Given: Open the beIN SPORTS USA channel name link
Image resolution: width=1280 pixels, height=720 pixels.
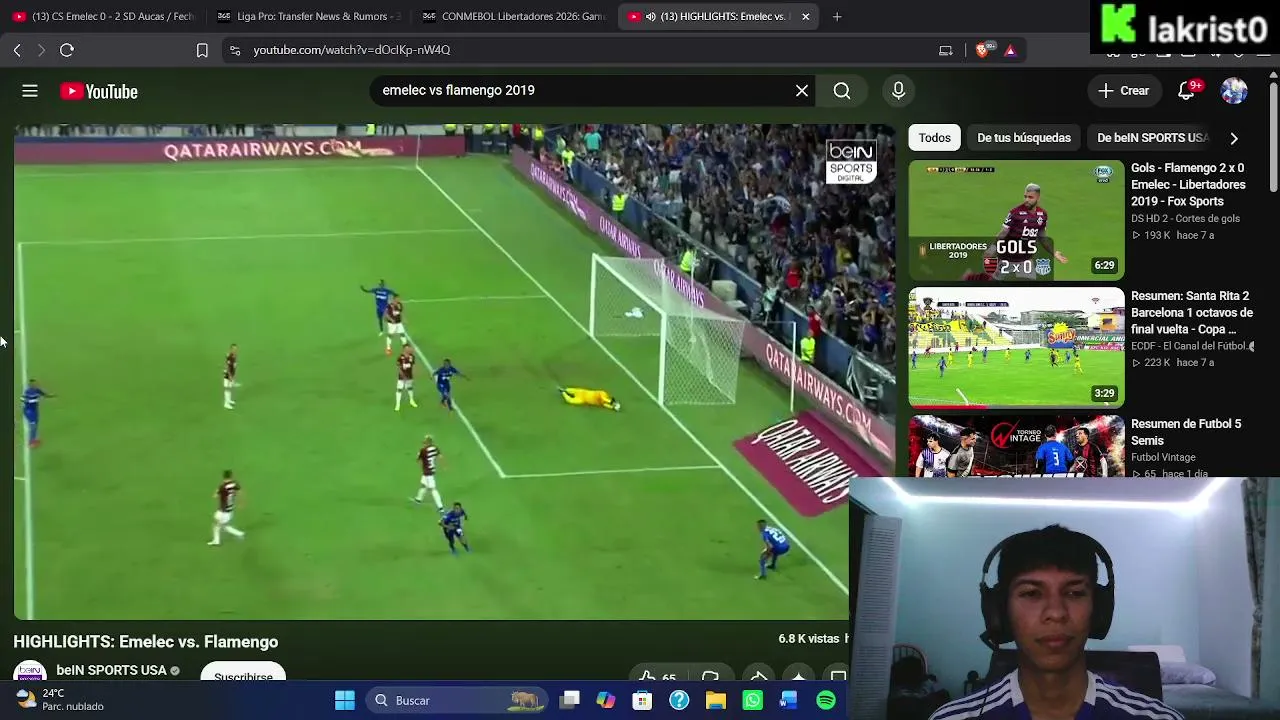Looking at the screenshot, I should coord(111,670).
